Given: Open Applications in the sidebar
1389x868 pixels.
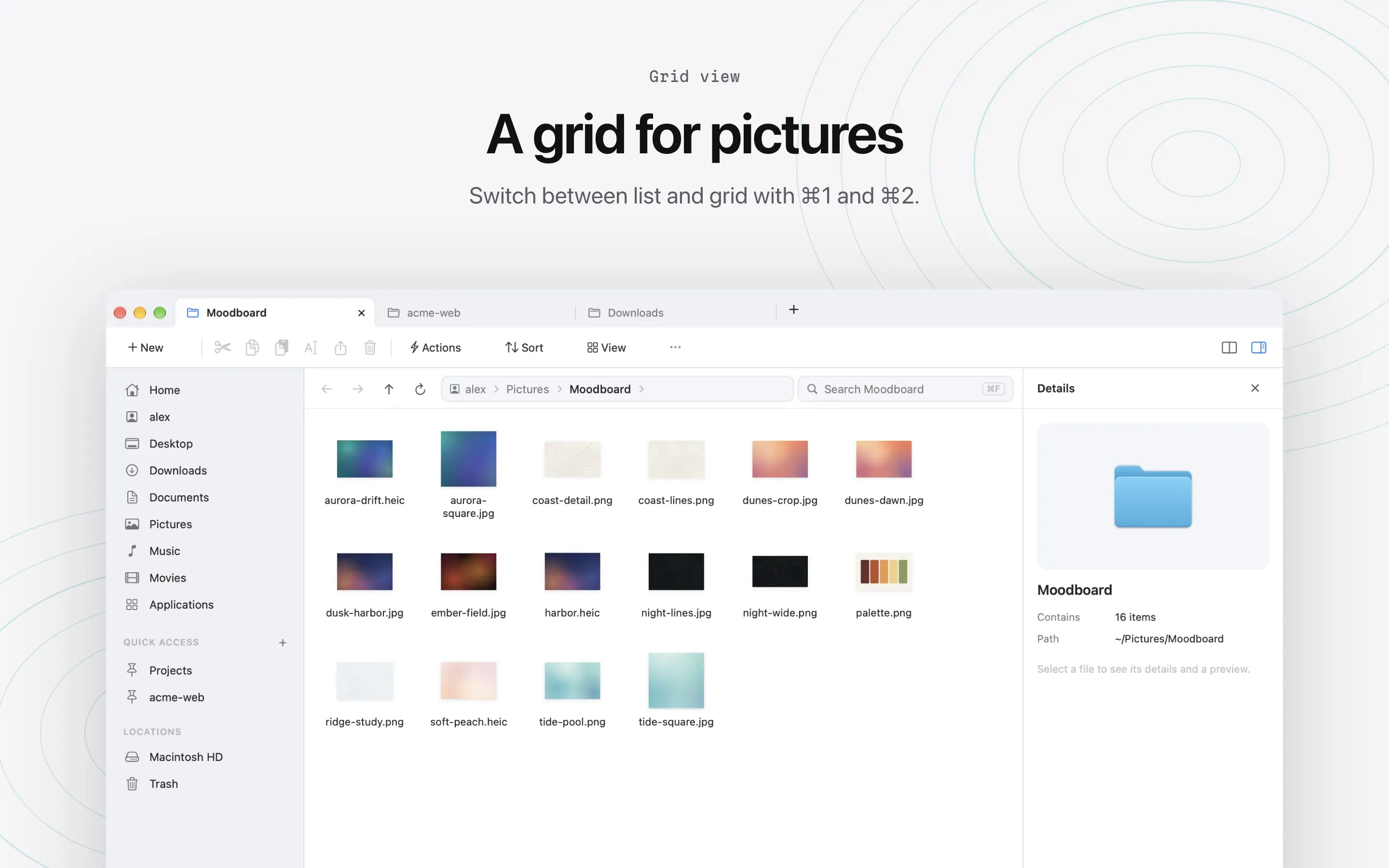Looking at the screenshot, I should click(x=205, y=605).
